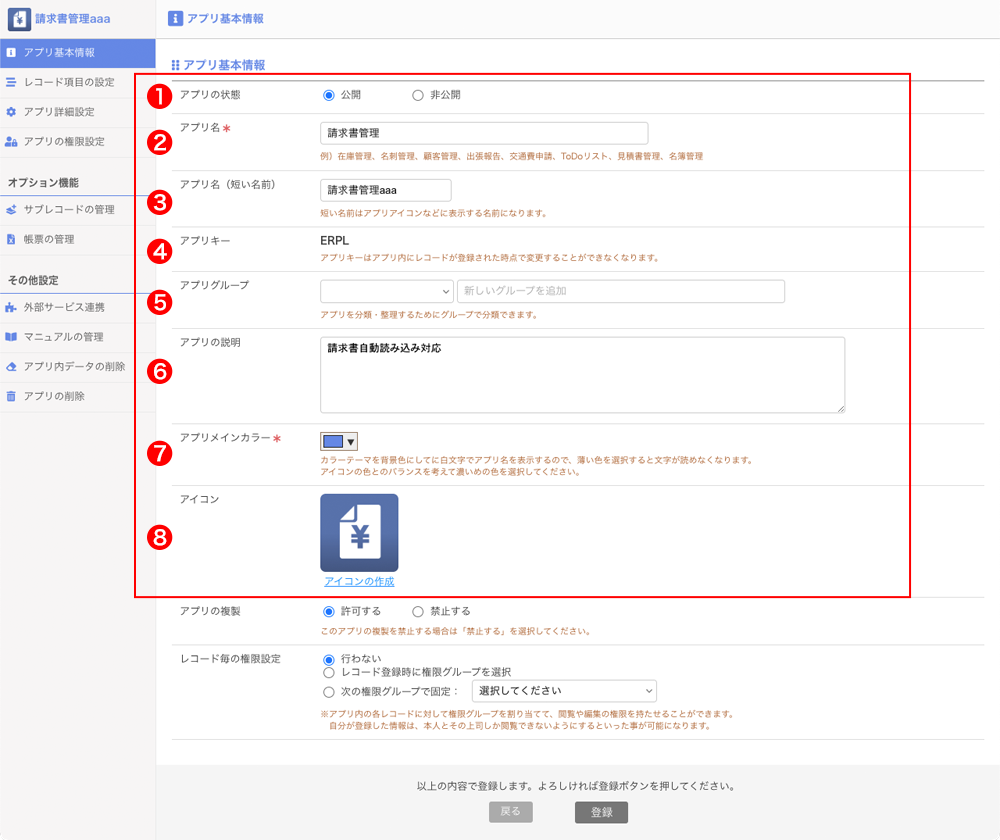The image size is (1000, 840).
Task: Open the アプリ基本情報 sidebar menu
Action: pos(77,53)
